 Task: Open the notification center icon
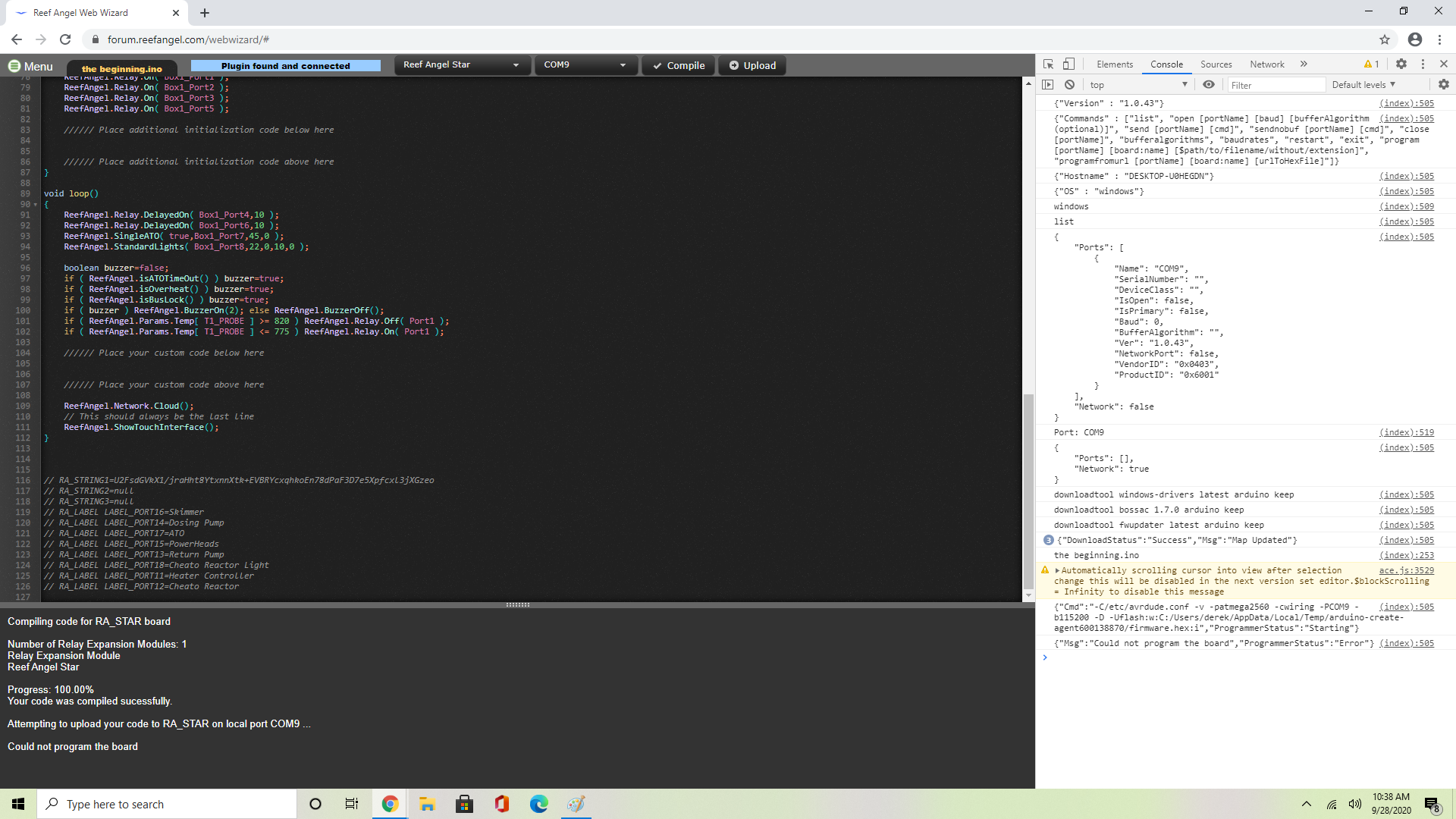pos(1432,805)
